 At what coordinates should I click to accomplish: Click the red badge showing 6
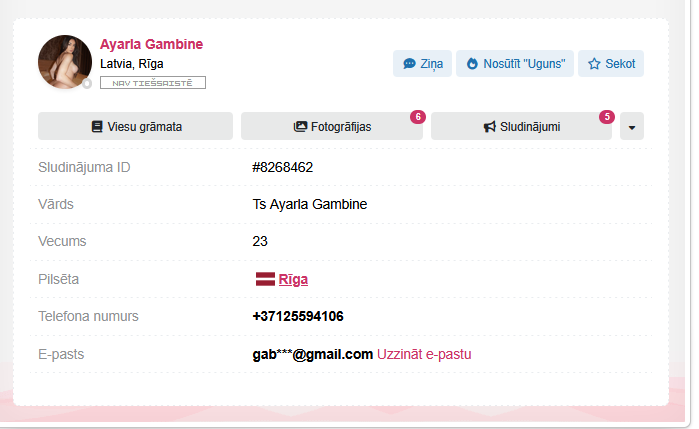pos(418,117)
